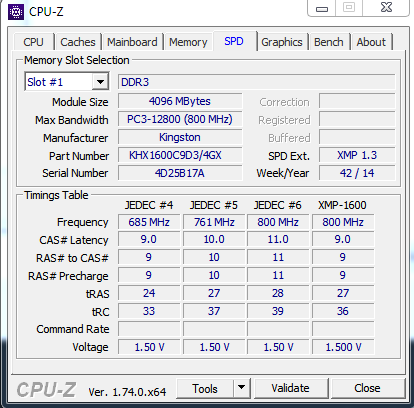
Task: Click JEDEC #6 800 MHz frequency cell
Action: (x=278, y=222)
